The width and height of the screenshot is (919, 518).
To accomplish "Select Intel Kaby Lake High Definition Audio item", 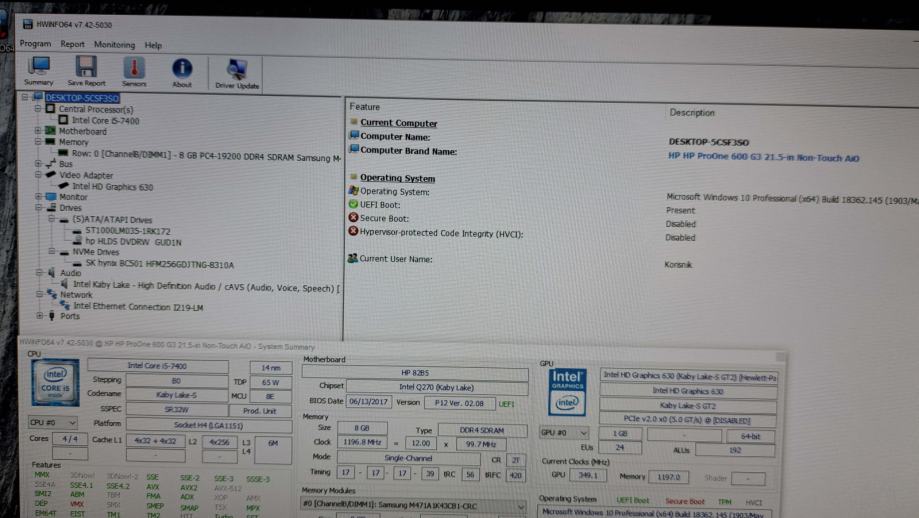I will pyautogui.click(x=206, y=287).
